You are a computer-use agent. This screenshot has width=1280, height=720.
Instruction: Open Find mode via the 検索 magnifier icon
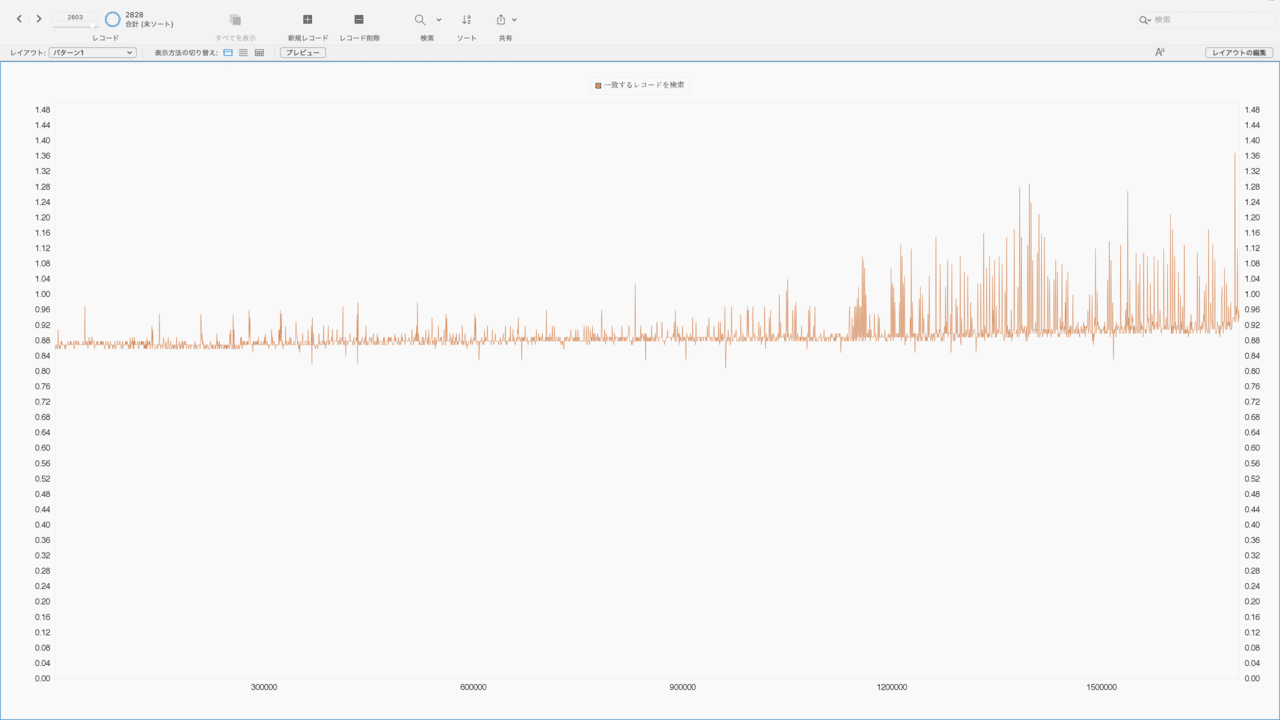coord(419,18)
